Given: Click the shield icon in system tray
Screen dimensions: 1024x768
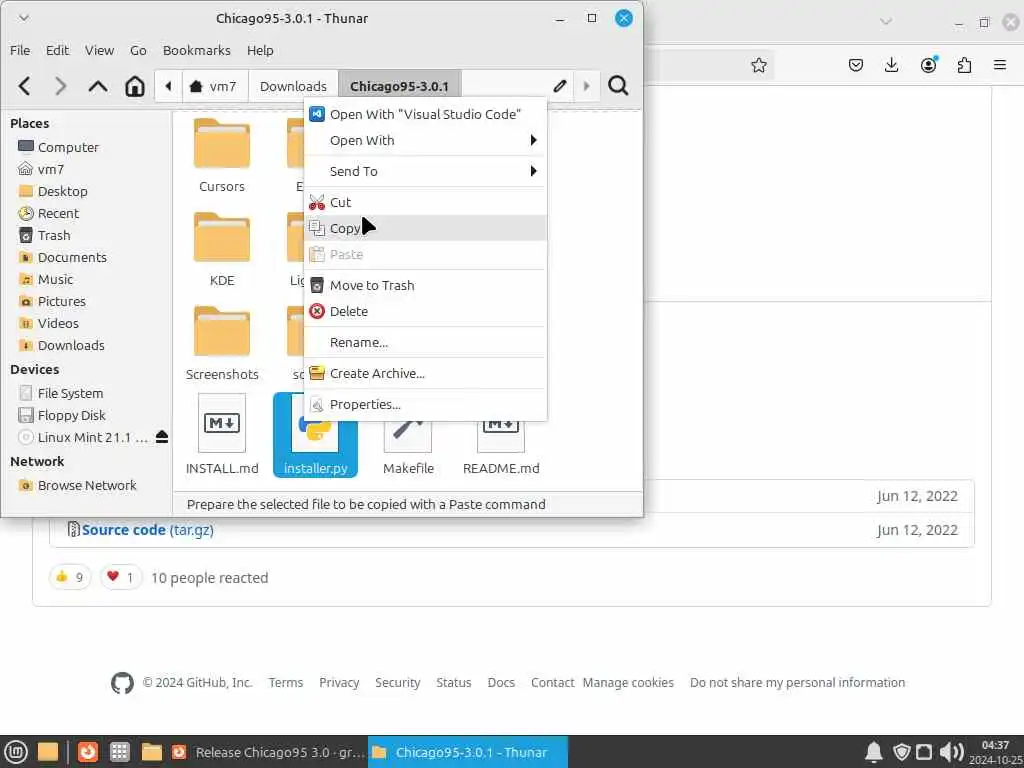Looking at the screenshot, I should coord(902,752).
